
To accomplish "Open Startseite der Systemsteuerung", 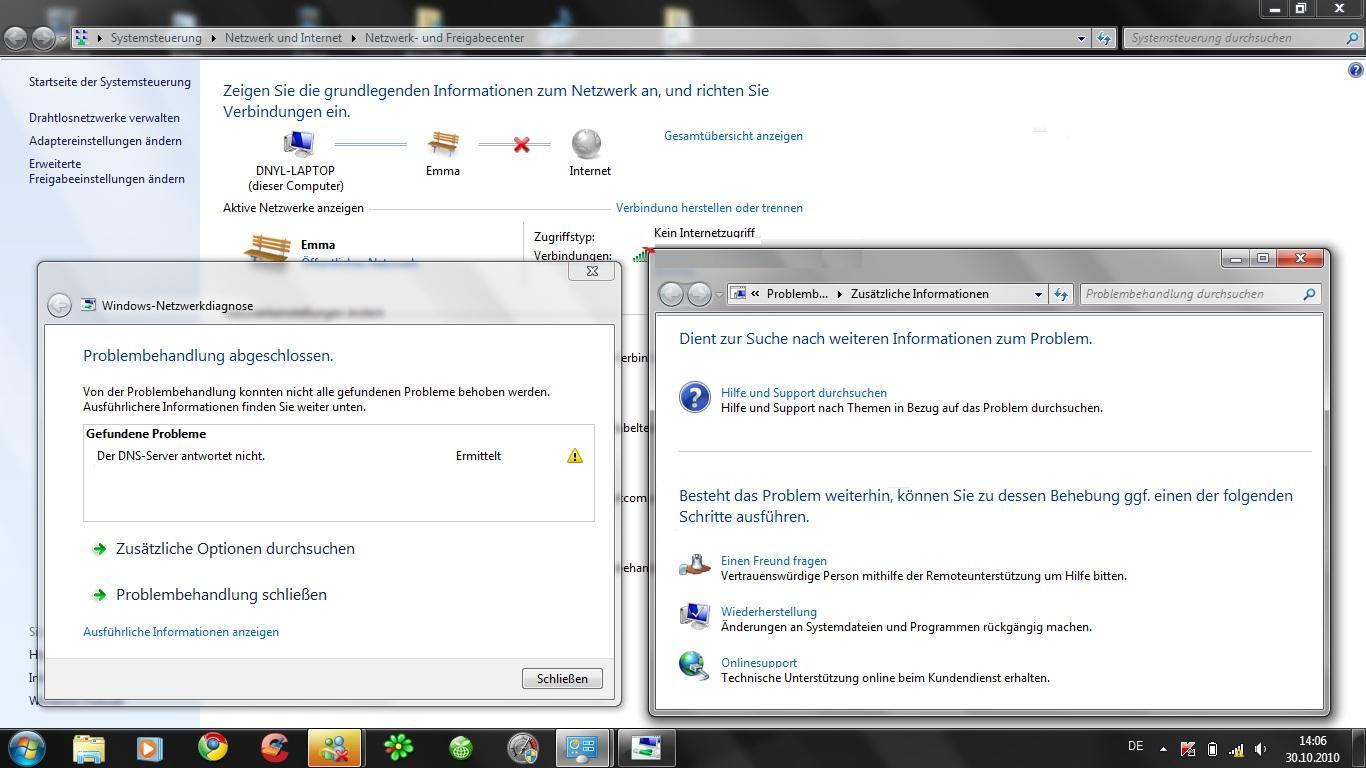I will tap(110, 82).
